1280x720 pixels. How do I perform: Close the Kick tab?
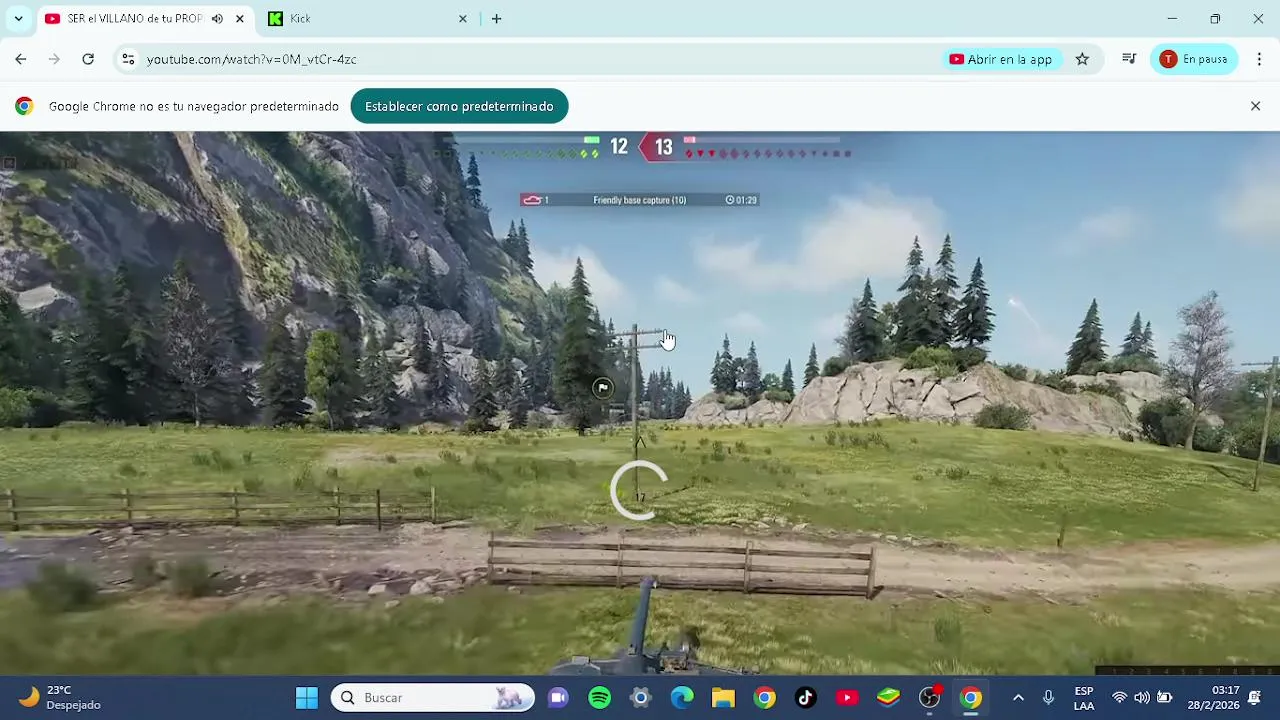pyautogui.click(x=462, y=19)
